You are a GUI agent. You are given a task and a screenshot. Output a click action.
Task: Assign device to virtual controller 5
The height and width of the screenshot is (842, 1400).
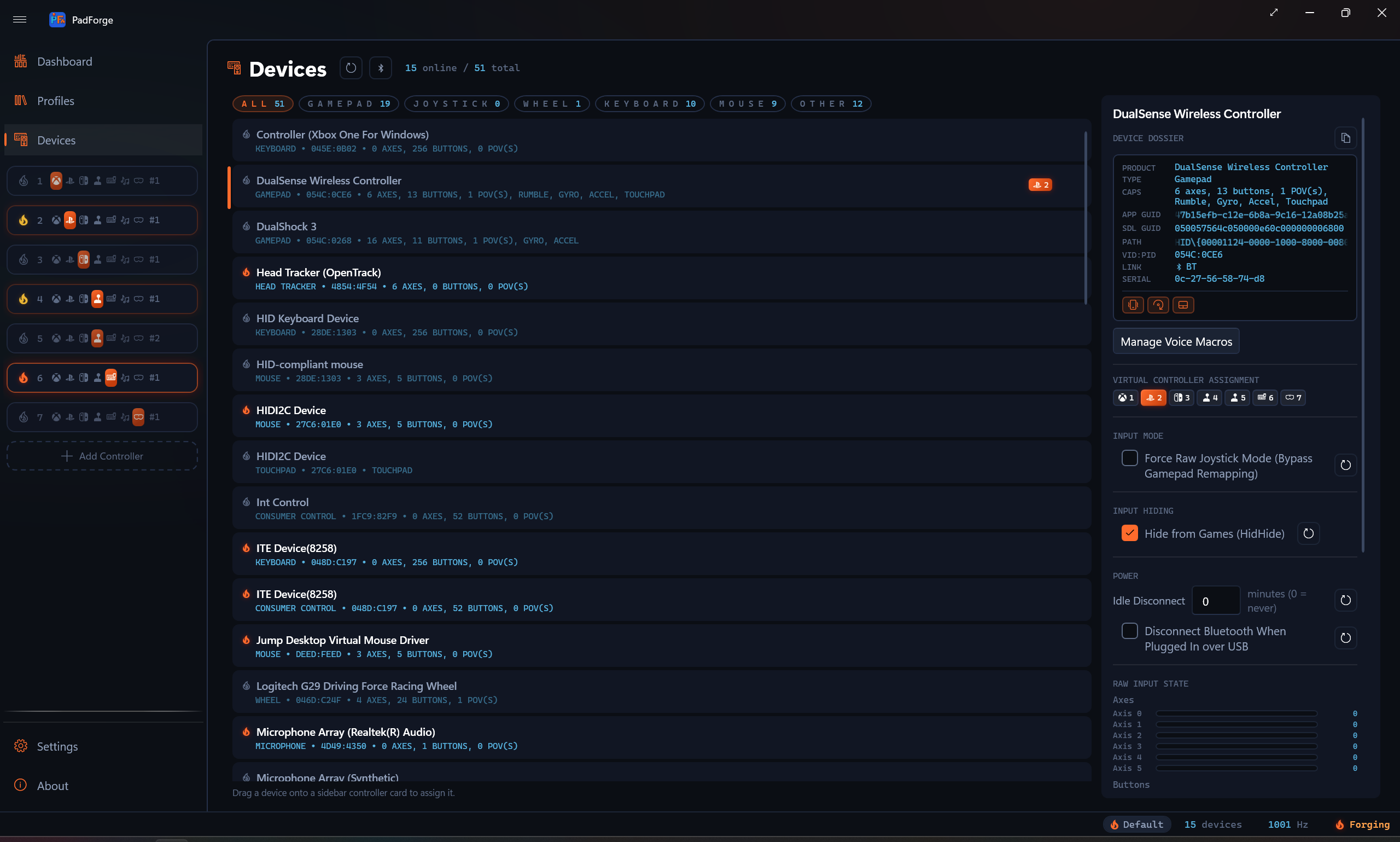coord(1237,398)
